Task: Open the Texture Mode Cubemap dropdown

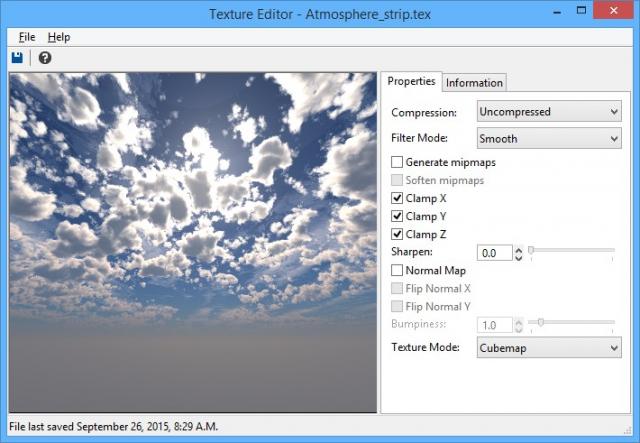Action: [x=549, y=348]
